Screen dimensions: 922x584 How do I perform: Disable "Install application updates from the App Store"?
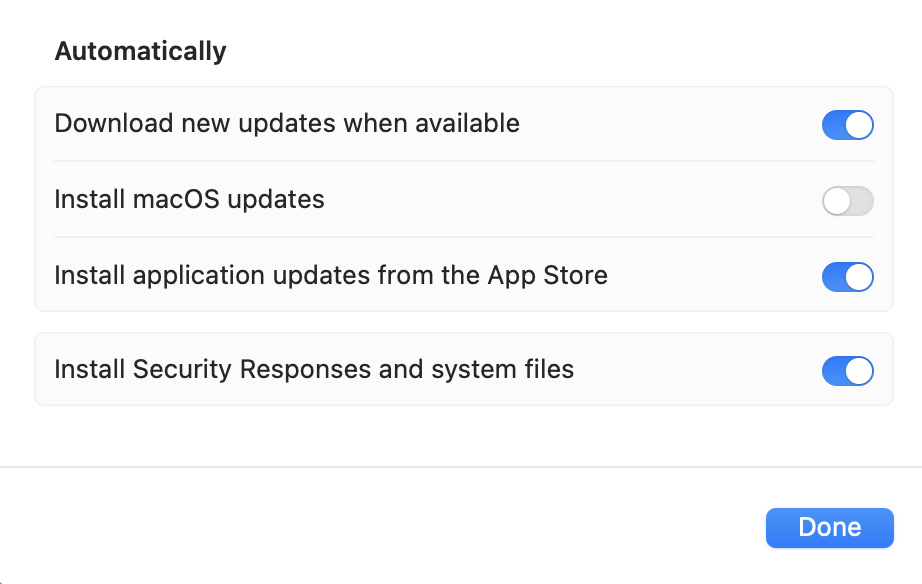[x=847, y=276]
